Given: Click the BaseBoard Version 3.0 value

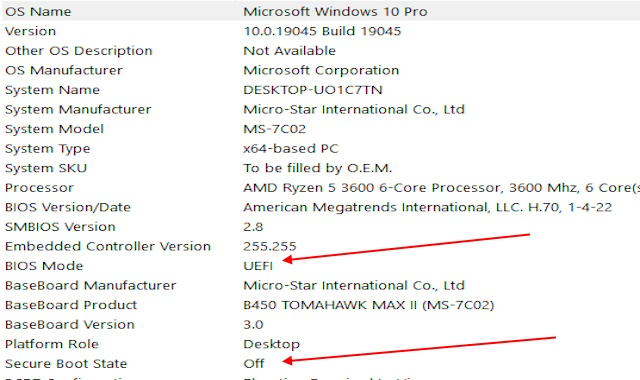Looking at the screenshot, I should point(253,324).
